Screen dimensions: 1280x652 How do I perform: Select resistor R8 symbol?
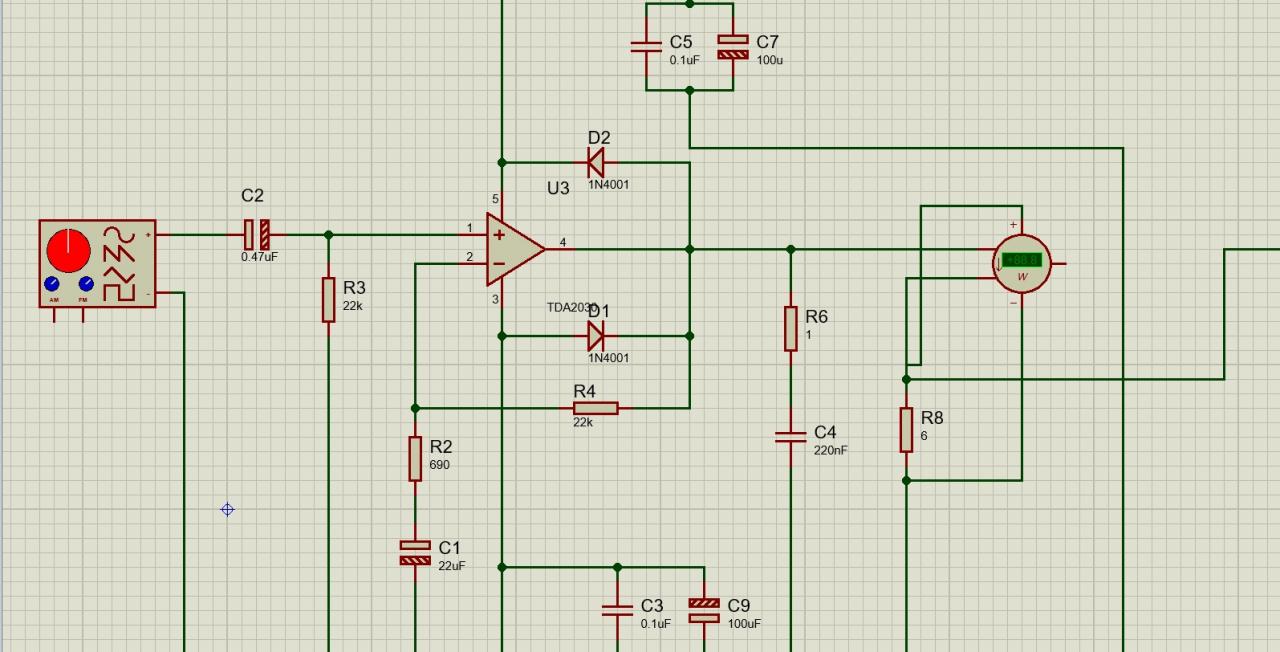tap(906, 430)
